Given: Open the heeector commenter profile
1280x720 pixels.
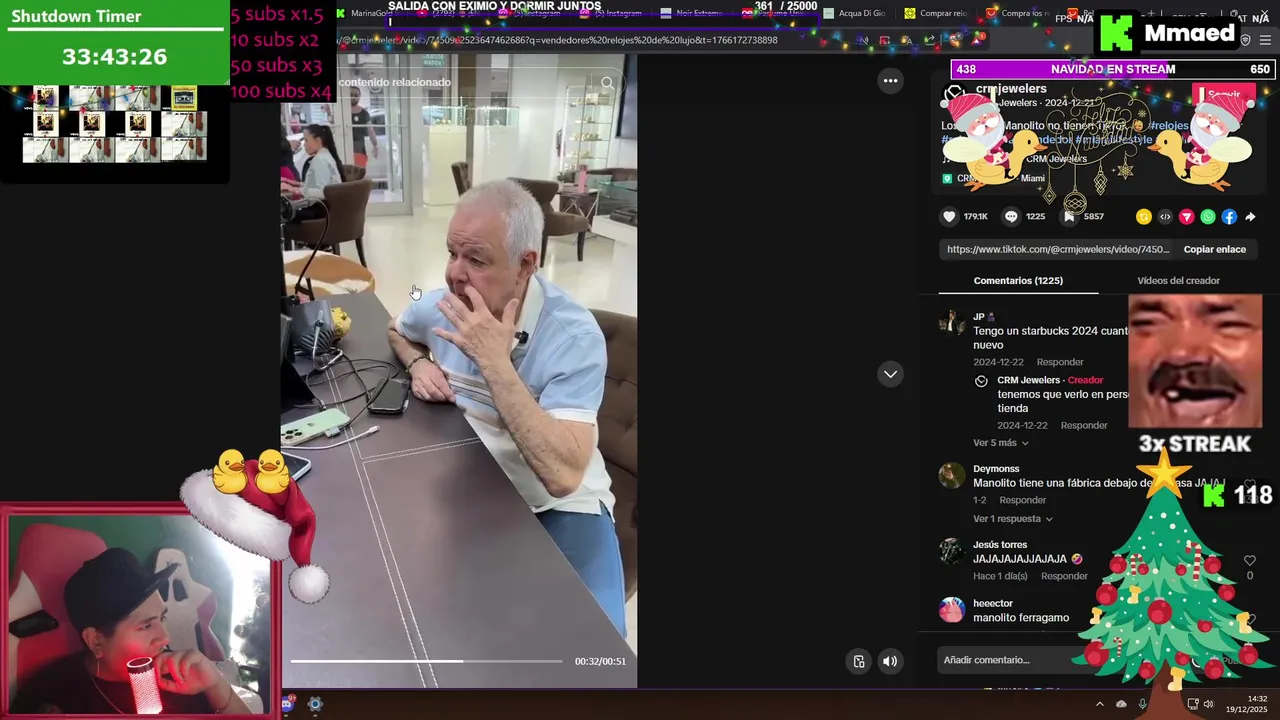Looking at the screenshot, I should click(x=993, y=604).
